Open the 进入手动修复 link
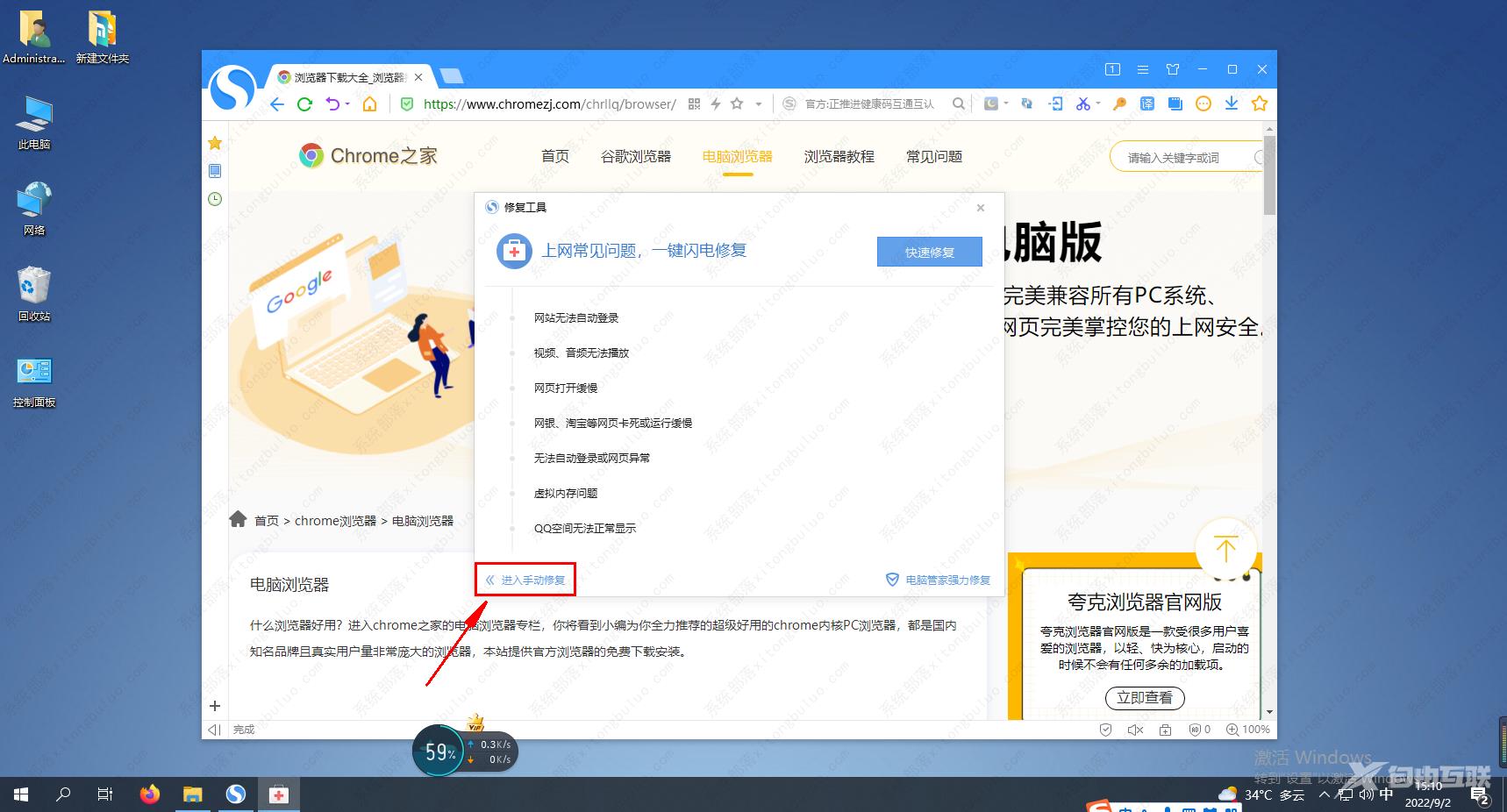1507x812 pixels. [525, 579]
